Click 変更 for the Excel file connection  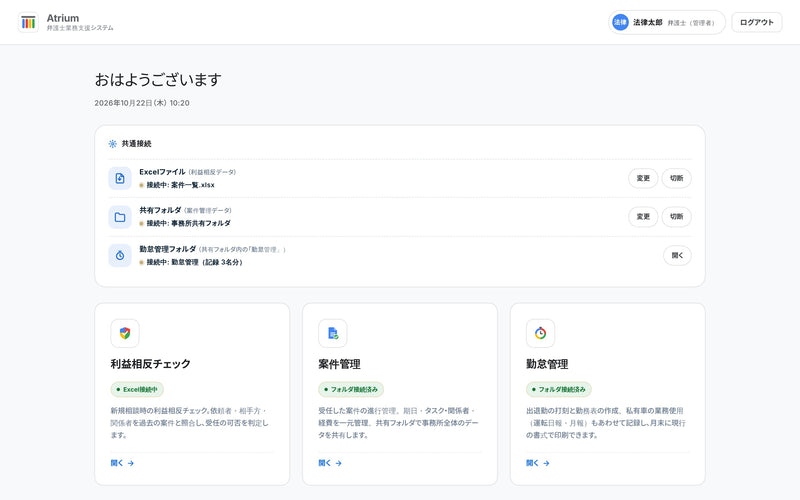click(643, 179)
